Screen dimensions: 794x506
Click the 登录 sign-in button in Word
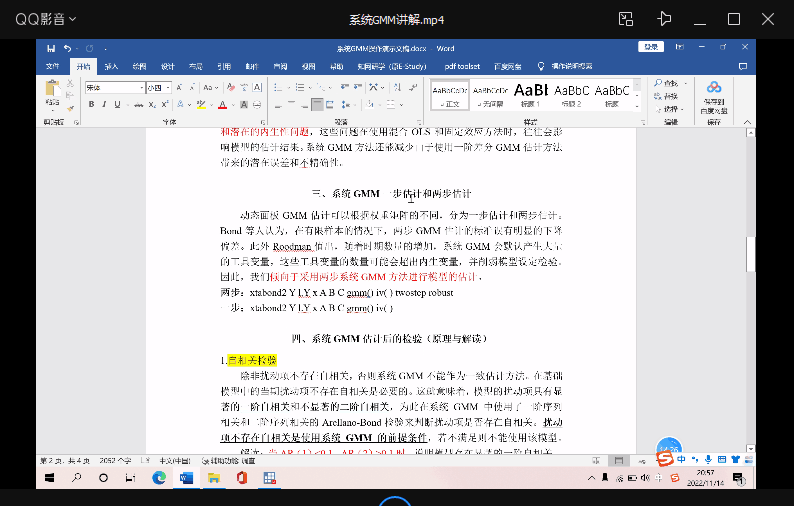pos(651,47)
